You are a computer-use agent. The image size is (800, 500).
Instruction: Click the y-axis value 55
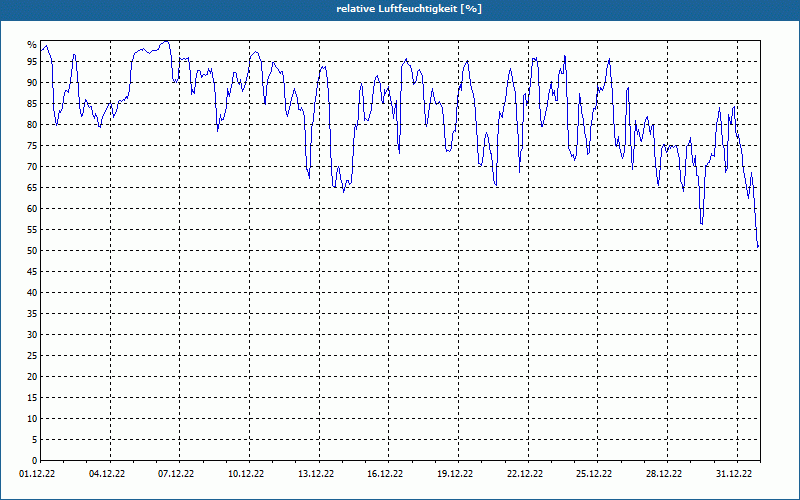(x=32, y=230)
